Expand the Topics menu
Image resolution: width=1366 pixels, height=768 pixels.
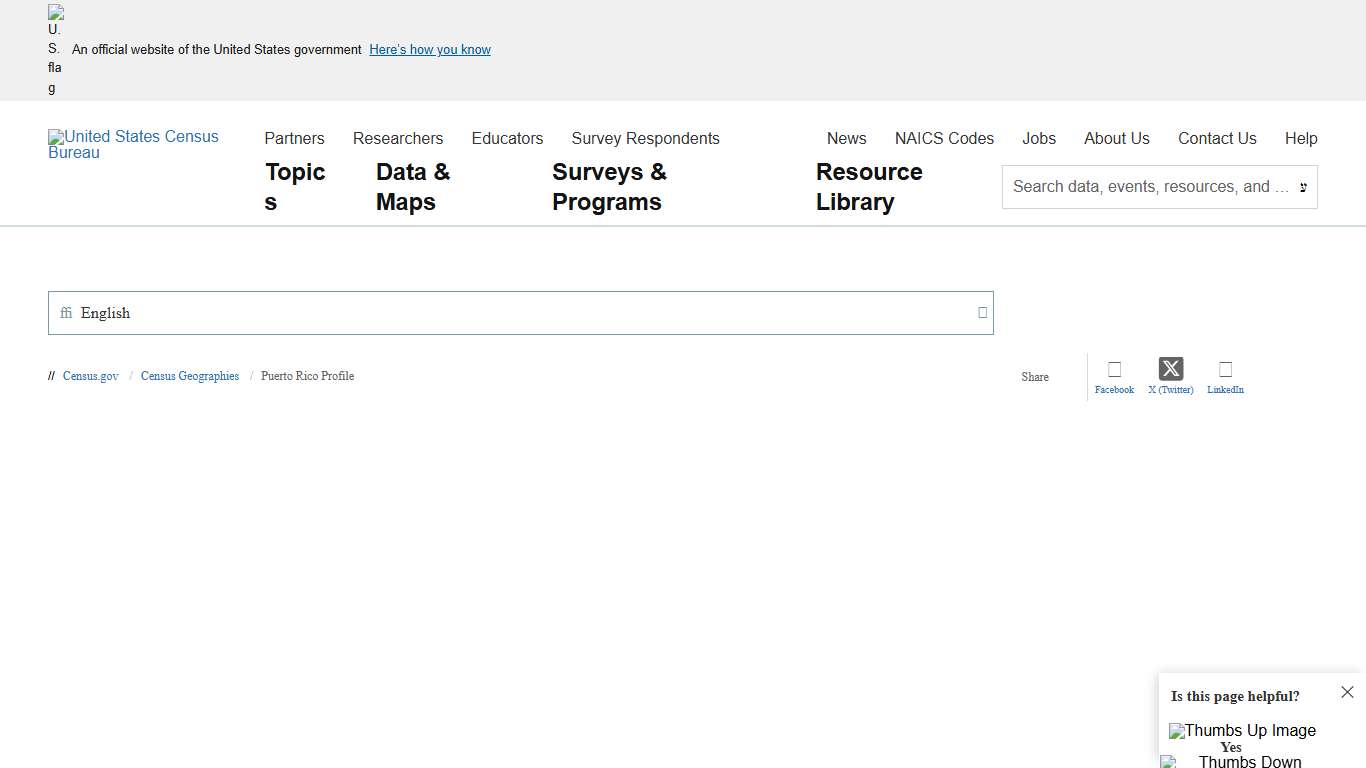[x=295, y=187]
